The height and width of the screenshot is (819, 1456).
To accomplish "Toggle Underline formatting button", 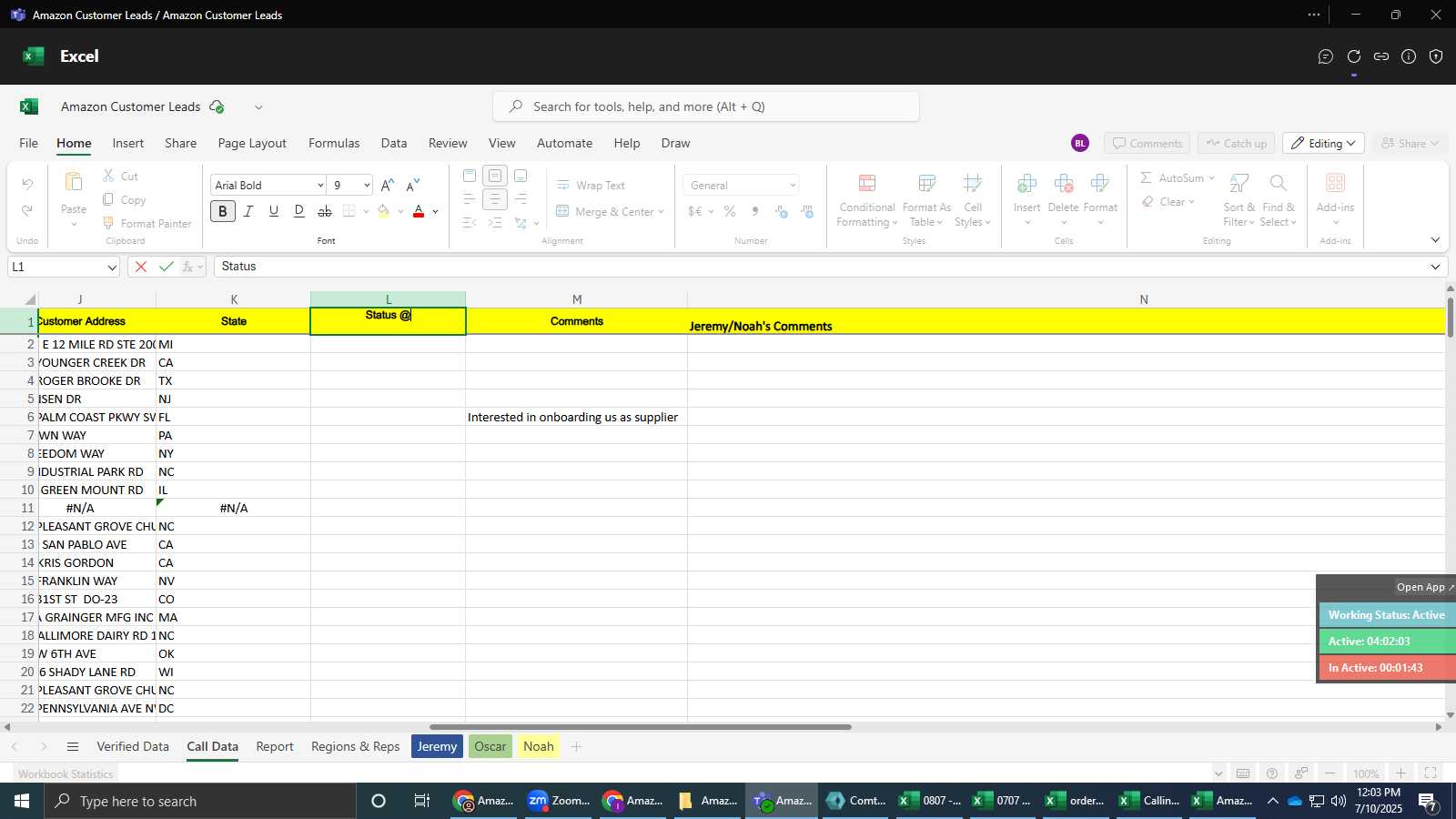I will [x=273, y=211].
